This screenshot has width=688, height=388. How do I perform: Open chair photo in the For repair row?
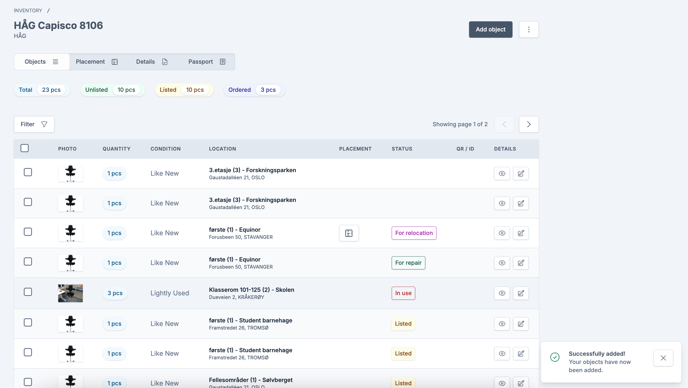(x=70, y=262)
